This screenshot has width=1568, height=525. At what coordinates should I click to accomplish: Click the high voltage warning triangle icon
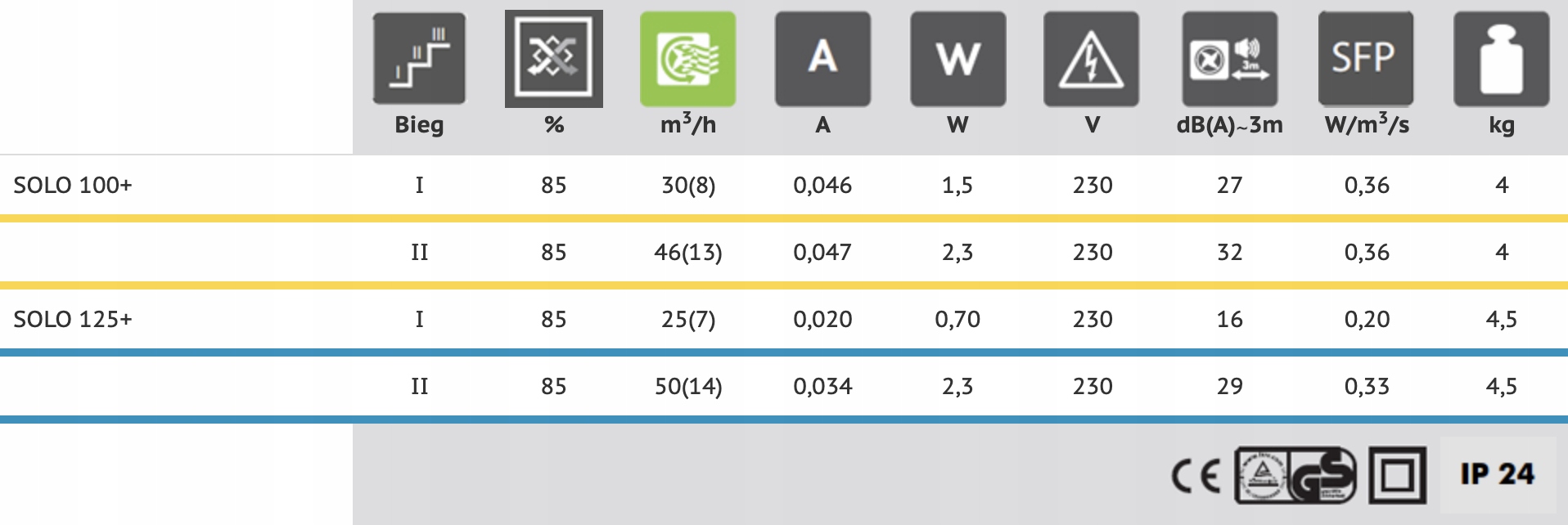[1091, 59]
